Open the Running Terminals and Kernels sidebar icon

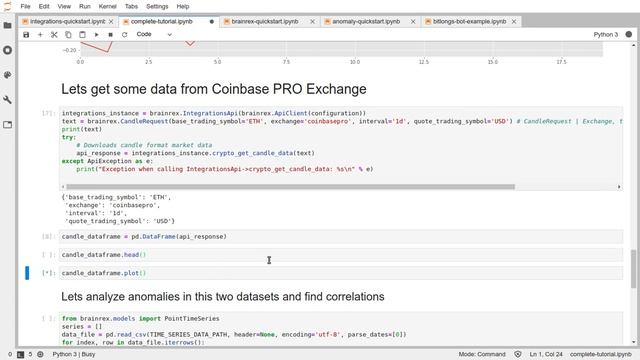[7, 50]
